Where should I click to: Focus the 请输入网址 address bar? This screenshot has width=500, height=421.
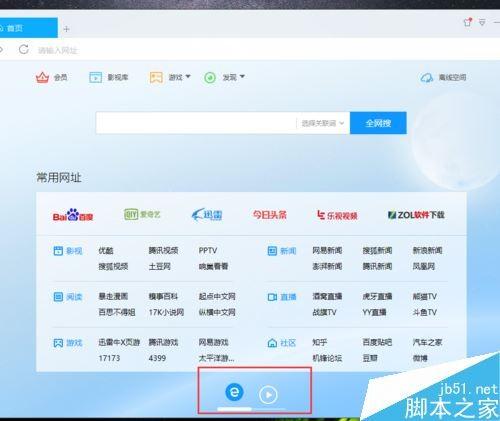pyautogui.click(x=58, y=50)
